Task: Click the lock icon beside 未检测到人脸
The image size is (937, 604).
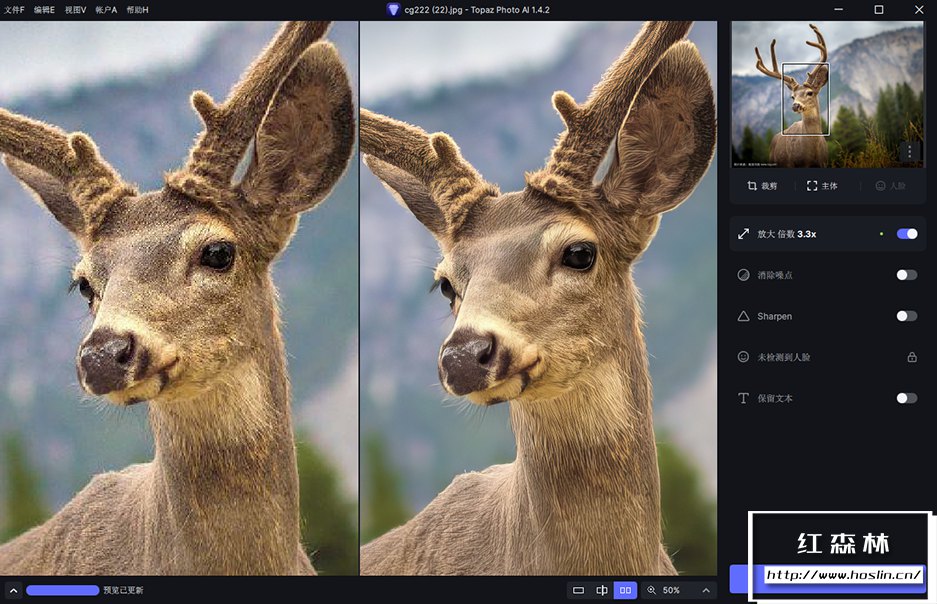Action: tap(912, 357)
